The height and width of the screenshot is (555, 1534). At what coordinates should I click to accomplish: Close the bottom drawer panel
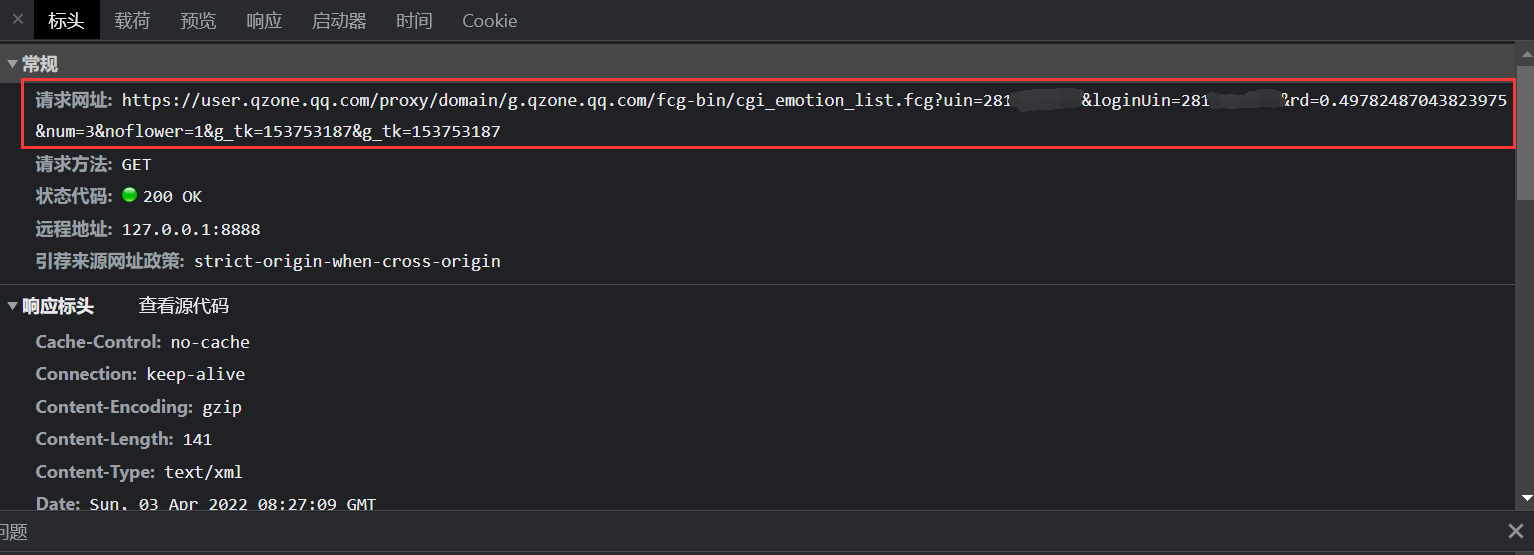click(x=1515, y=531)
